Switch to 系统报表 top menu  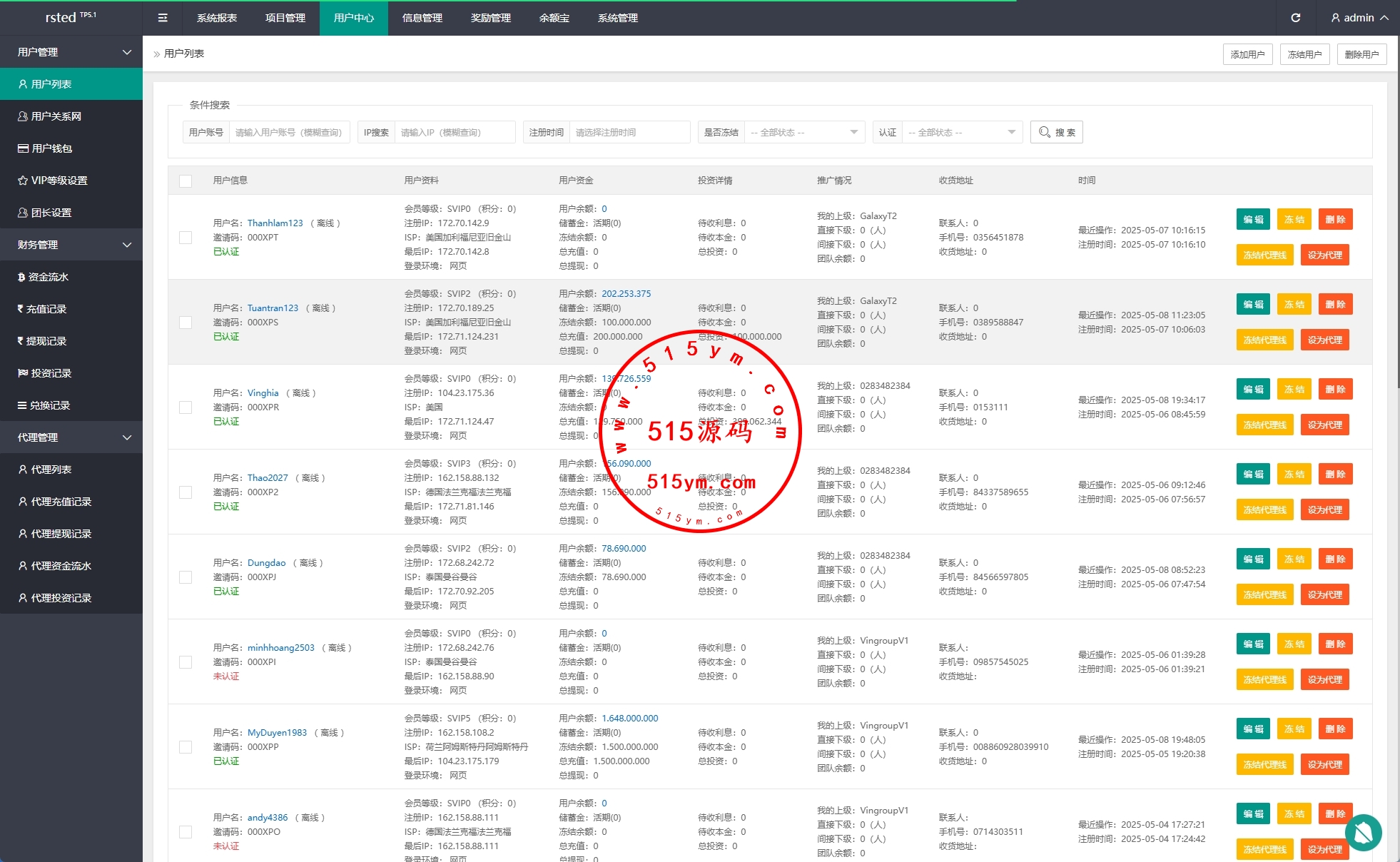(217, 18)
